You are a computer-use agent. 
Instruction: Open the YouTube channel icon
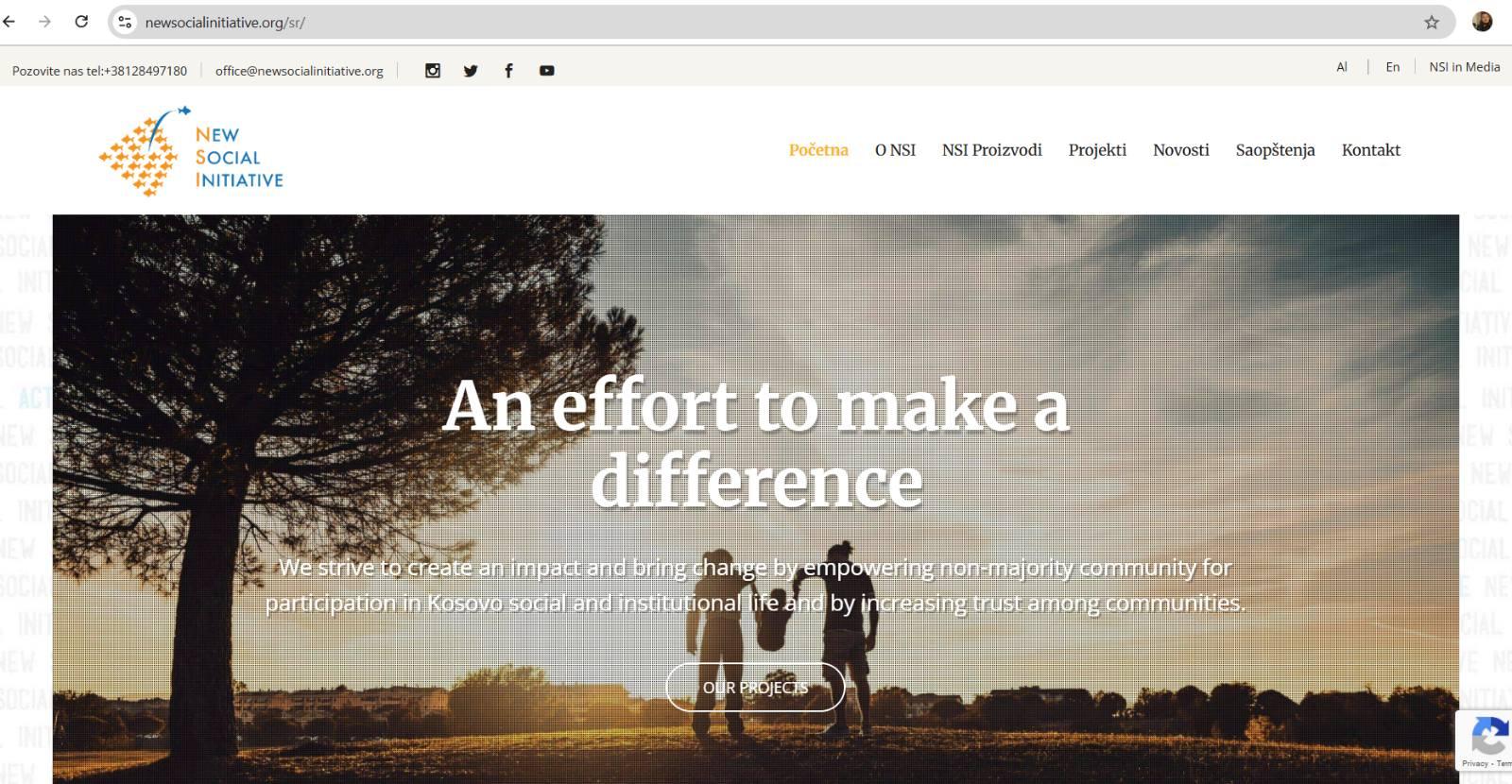[546, 71]
